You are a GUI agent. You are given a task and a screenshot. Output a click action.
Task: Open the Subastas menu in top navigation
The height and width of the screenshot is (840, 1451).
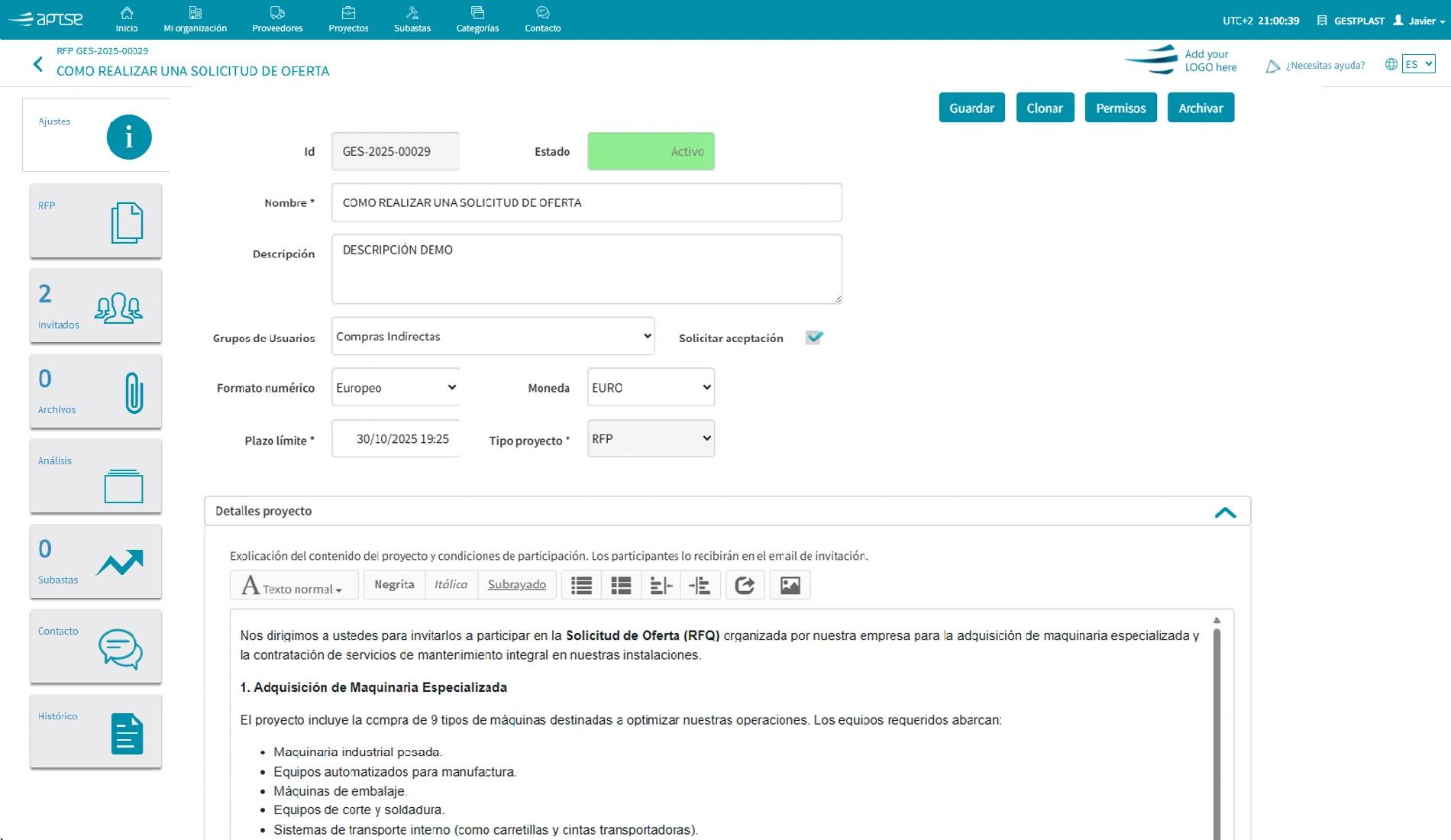click(x=412, y=20)
